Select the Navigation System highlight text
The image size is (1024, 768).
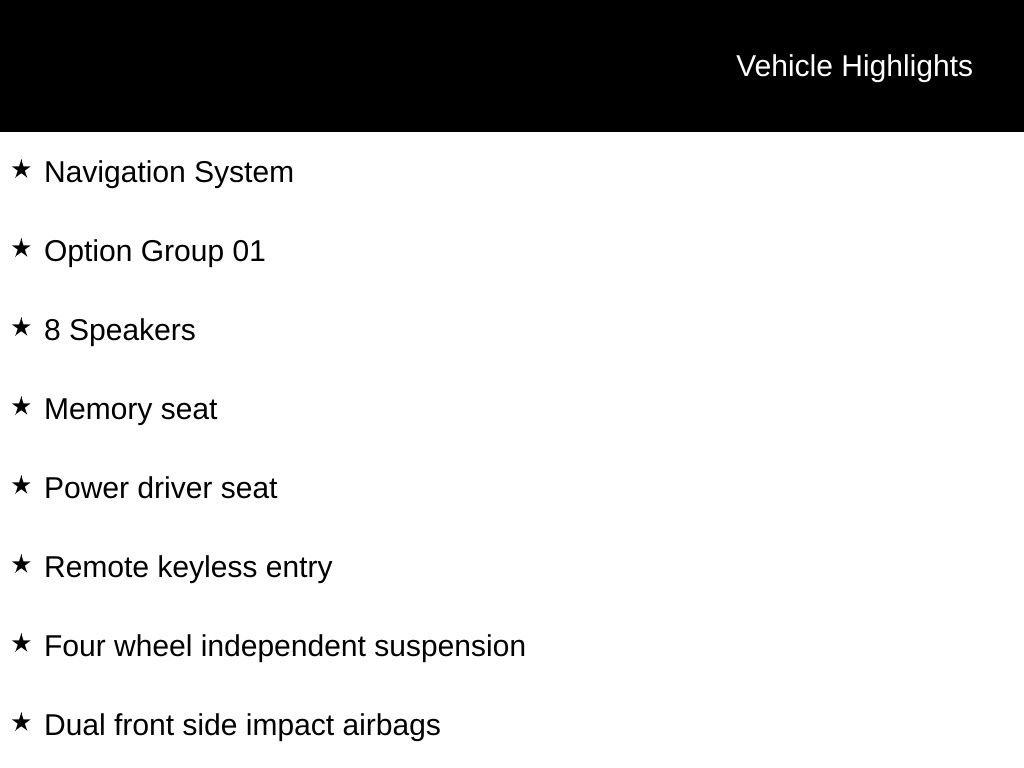coord(169,173)
